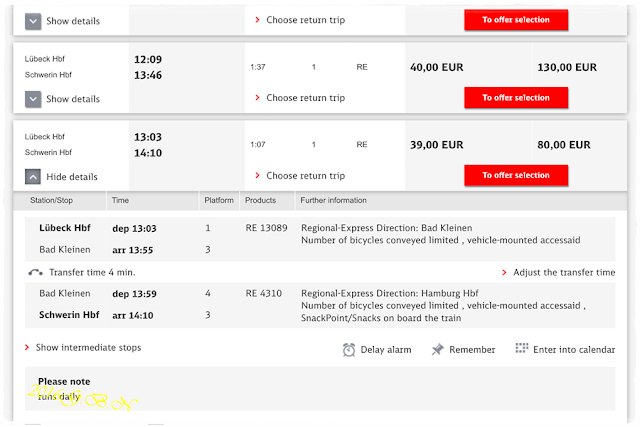
Task: Click the red arrow beside Adjust the transfer time
Action: point(504,272)
